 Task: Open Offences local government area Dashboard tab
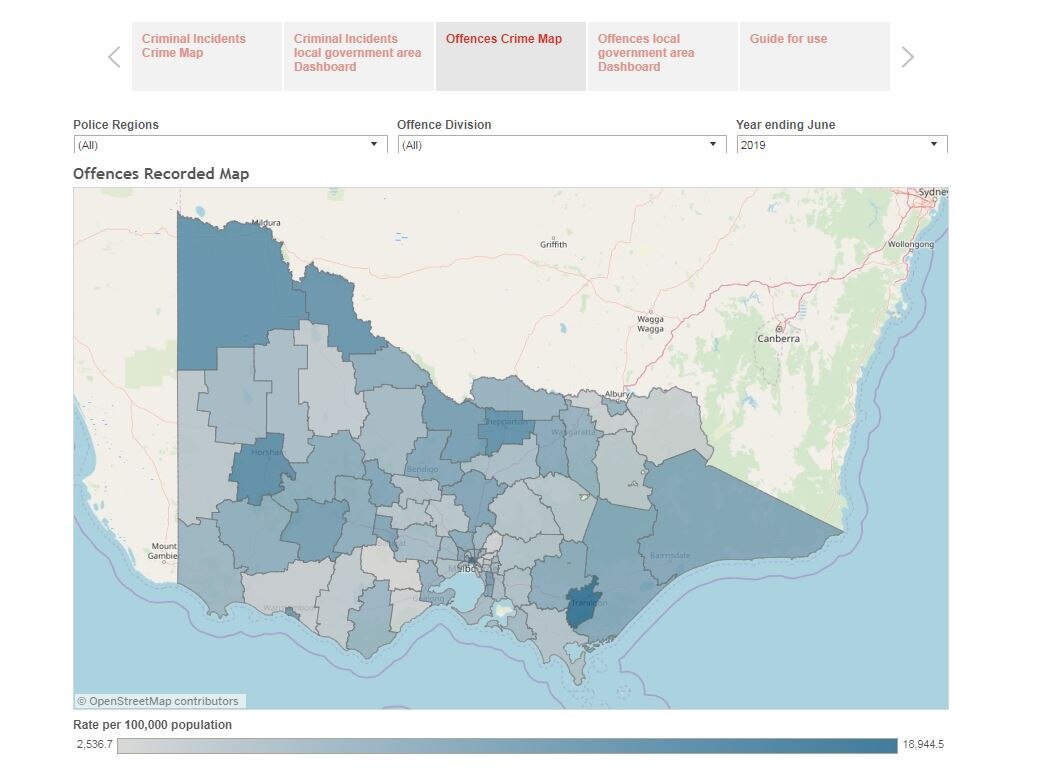pyautogui.click(x=662, y=56)
